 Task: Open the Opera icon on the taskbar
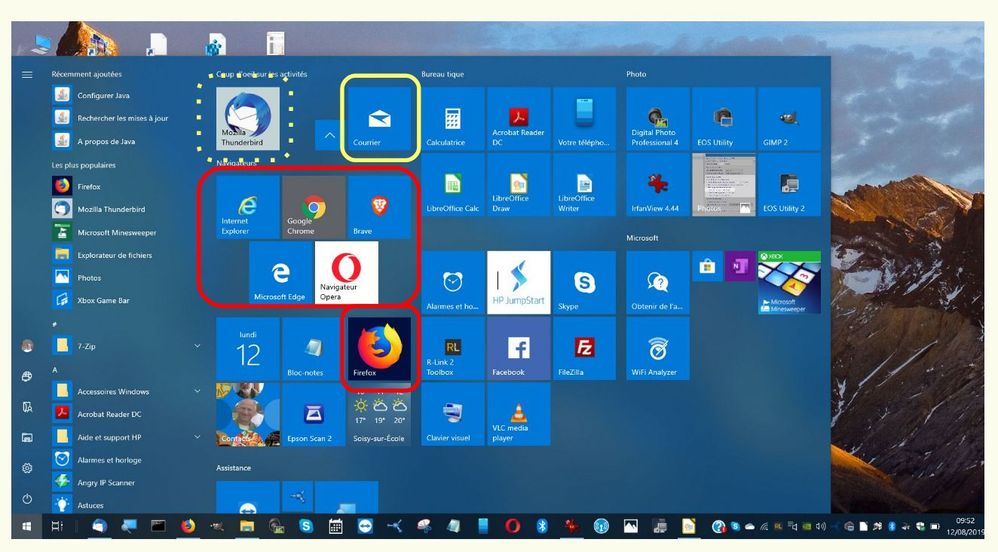click(x=512, y=526)
